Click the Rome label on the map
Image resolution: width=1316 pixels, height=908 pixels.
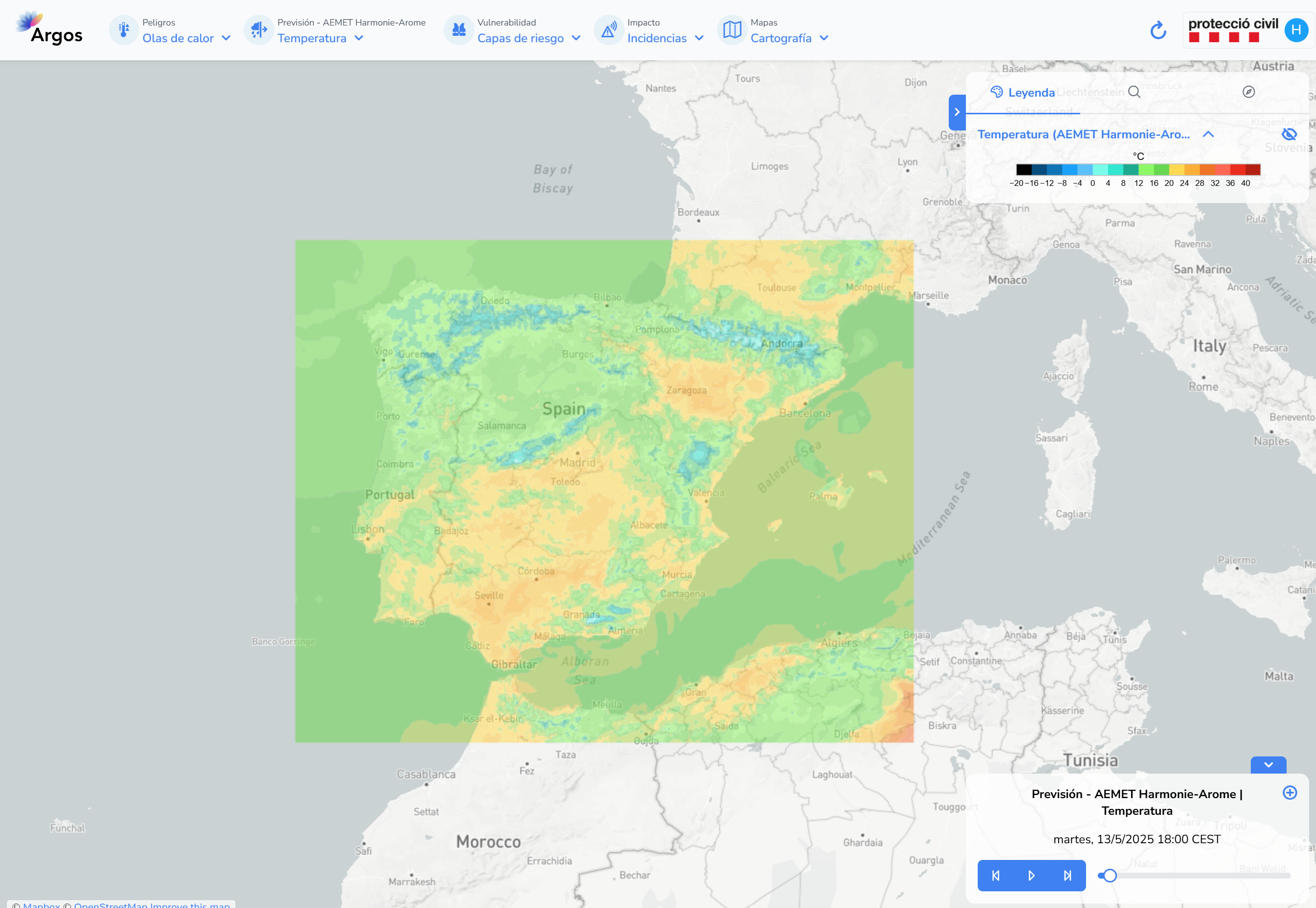coord(1203,387)
